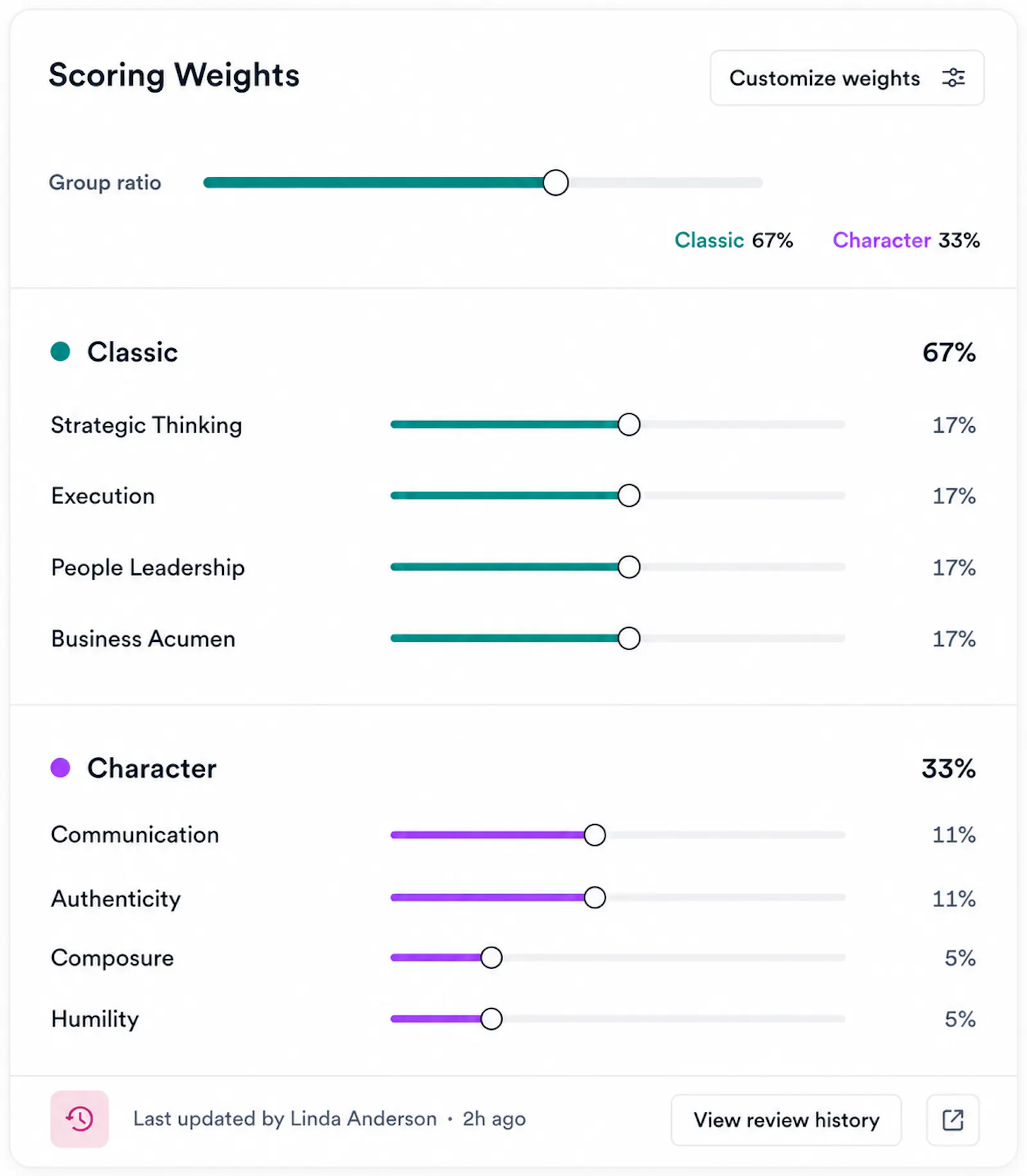Click the Business Acumen slider knob

[x=629, y=638]
